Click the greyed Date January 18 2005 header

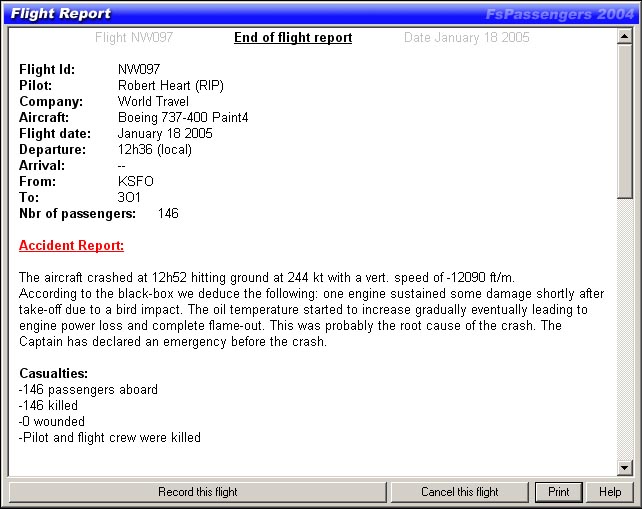click(x=466, y=38)
